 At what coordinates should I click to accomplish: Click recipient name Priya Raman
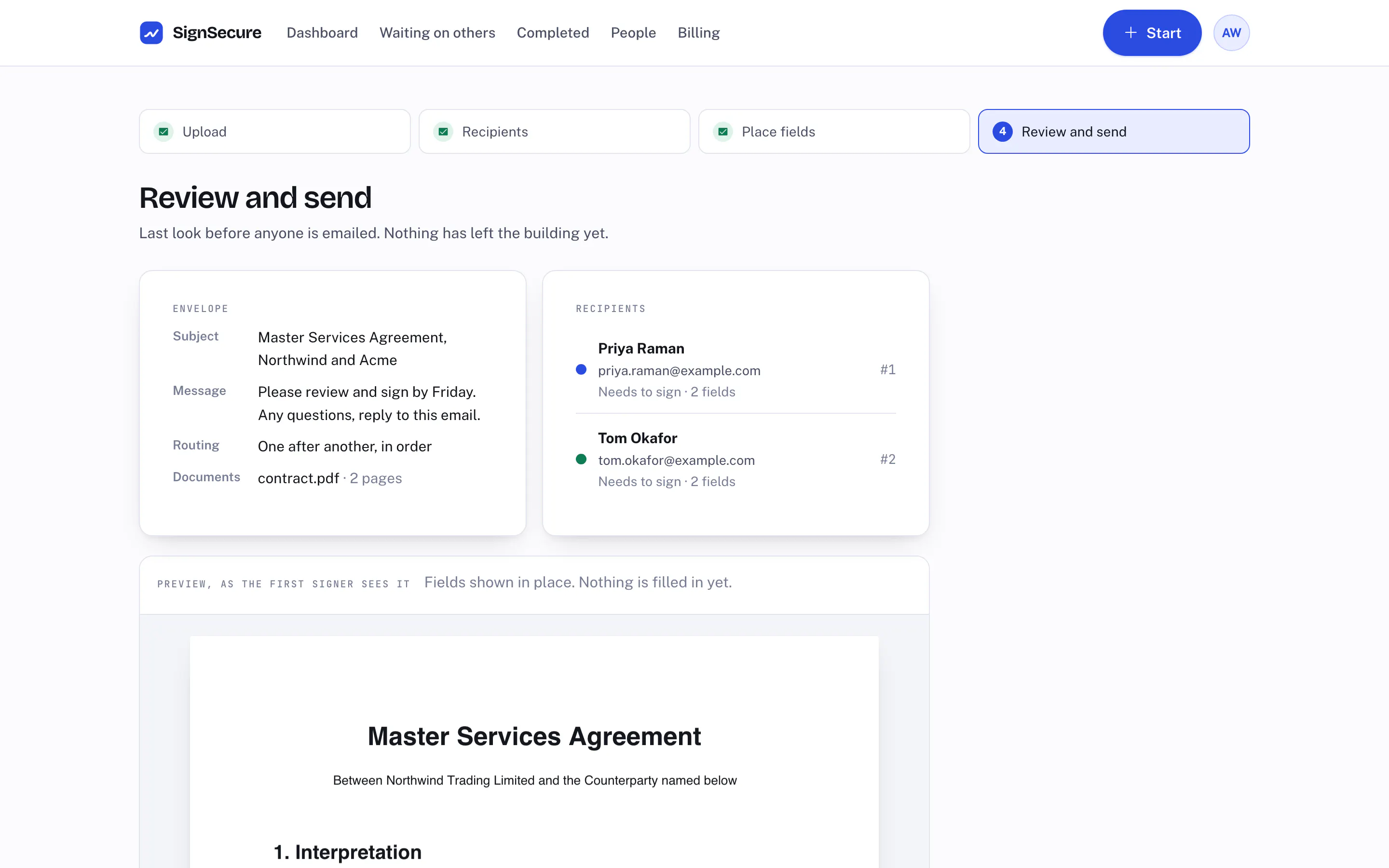click(641, 349)
